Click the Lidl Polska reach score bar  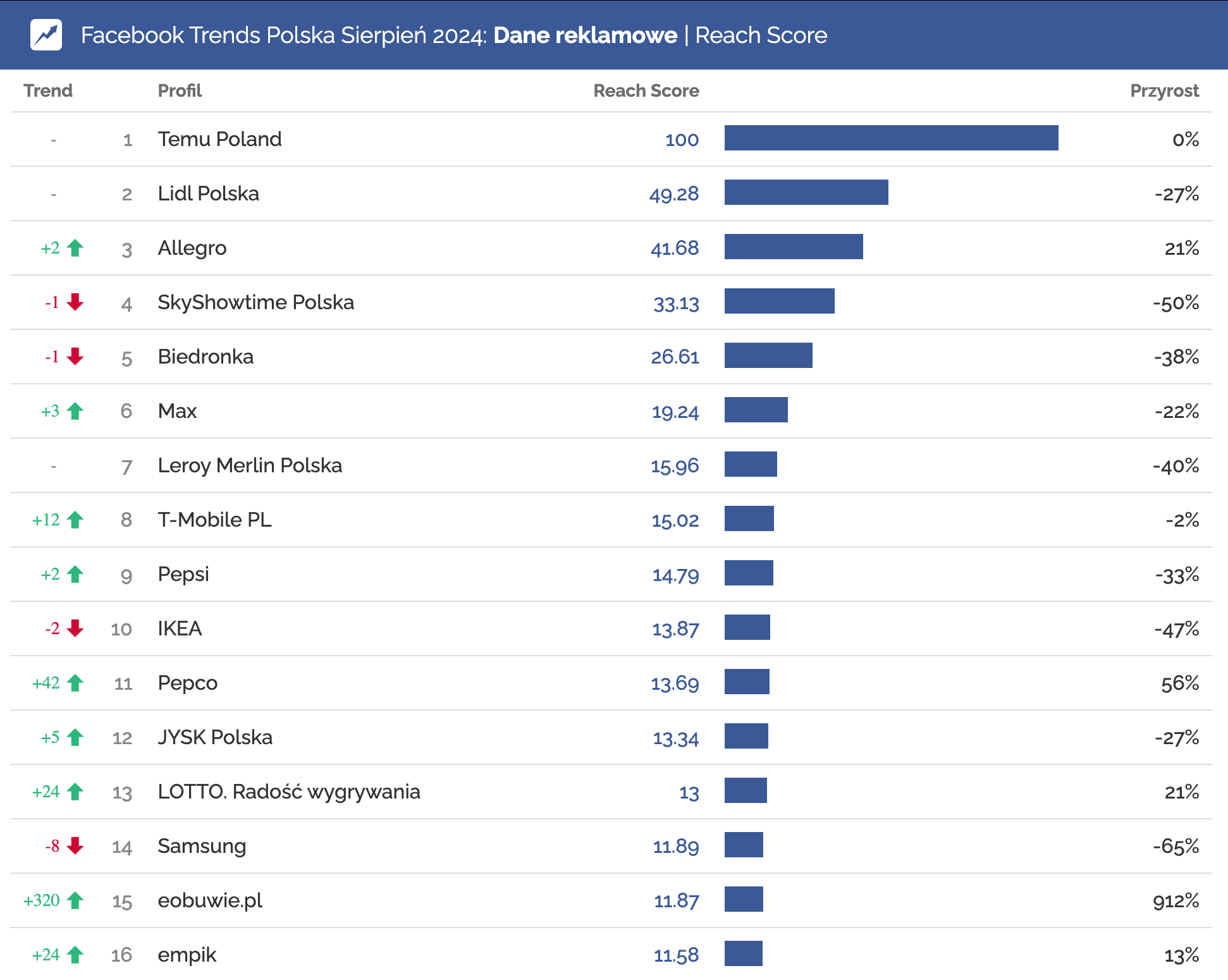point(806,192)
